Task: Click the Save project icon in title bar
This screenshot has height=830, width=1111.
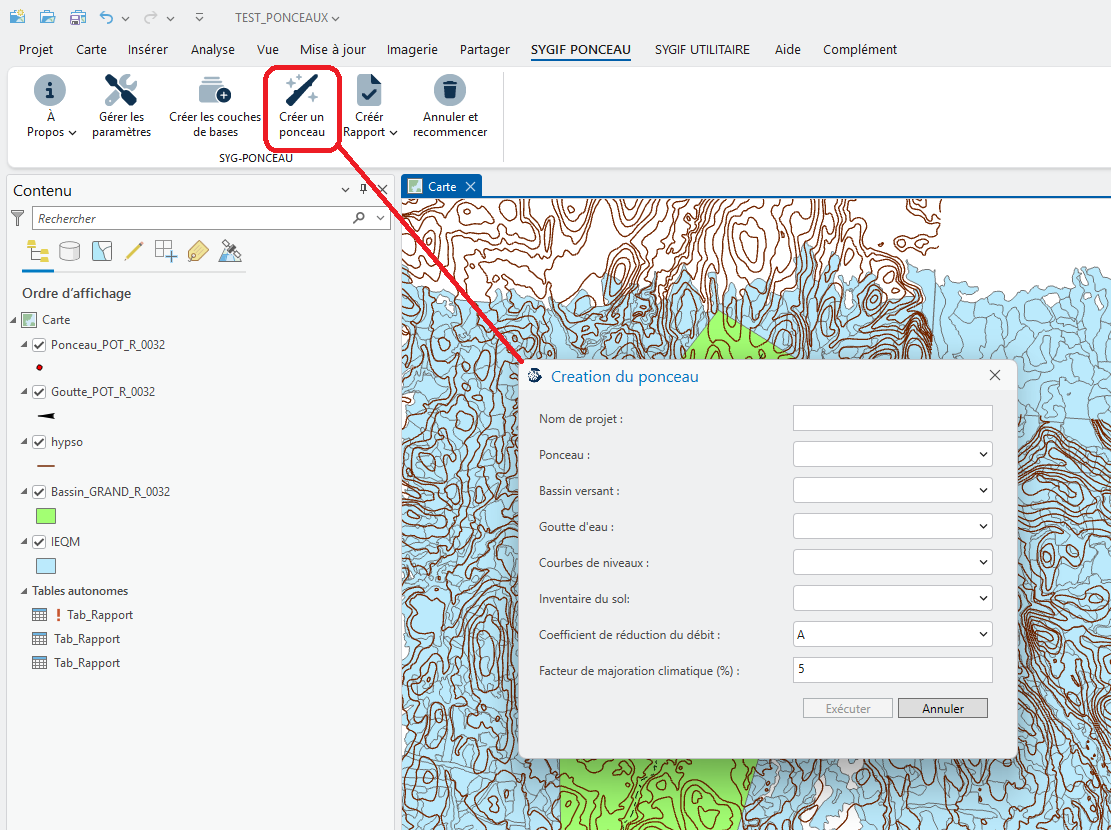Action: tap(77, 18)
